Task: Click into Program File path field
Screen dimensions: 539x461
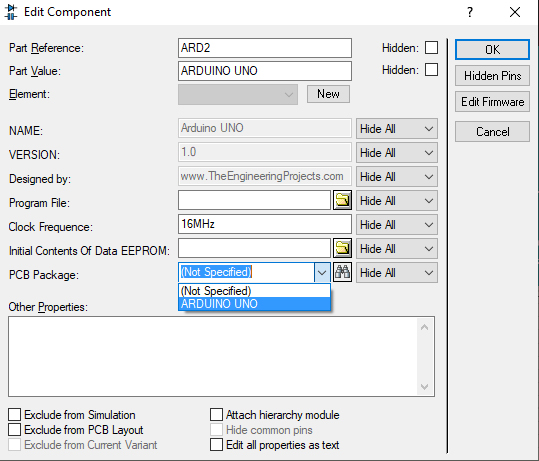Action: click(254, 200)
